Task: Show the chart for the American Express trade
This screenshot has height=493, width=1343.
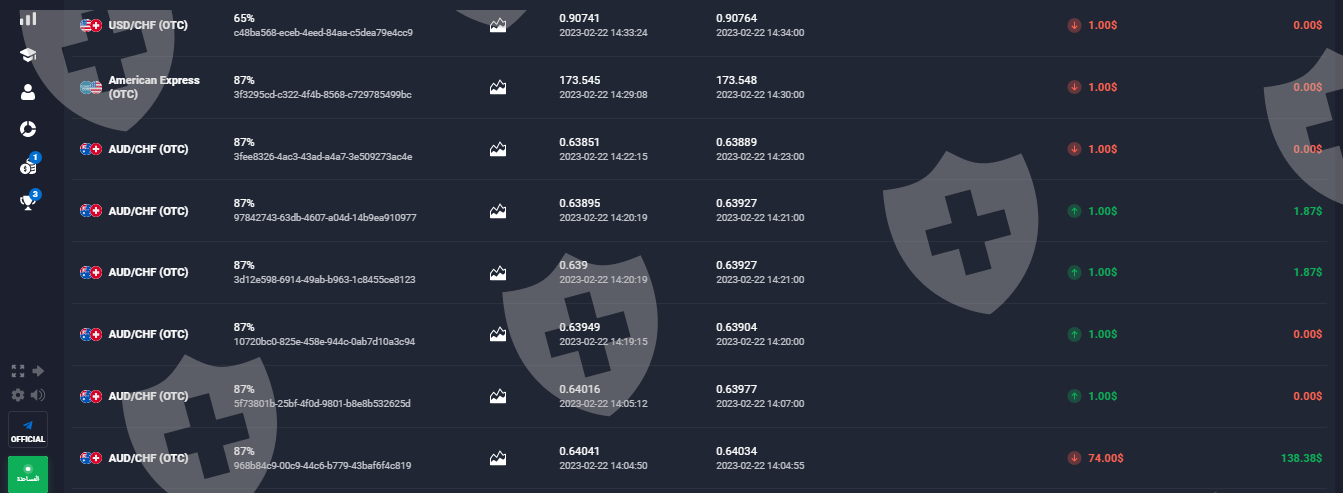Action: (x=498, y=87)
